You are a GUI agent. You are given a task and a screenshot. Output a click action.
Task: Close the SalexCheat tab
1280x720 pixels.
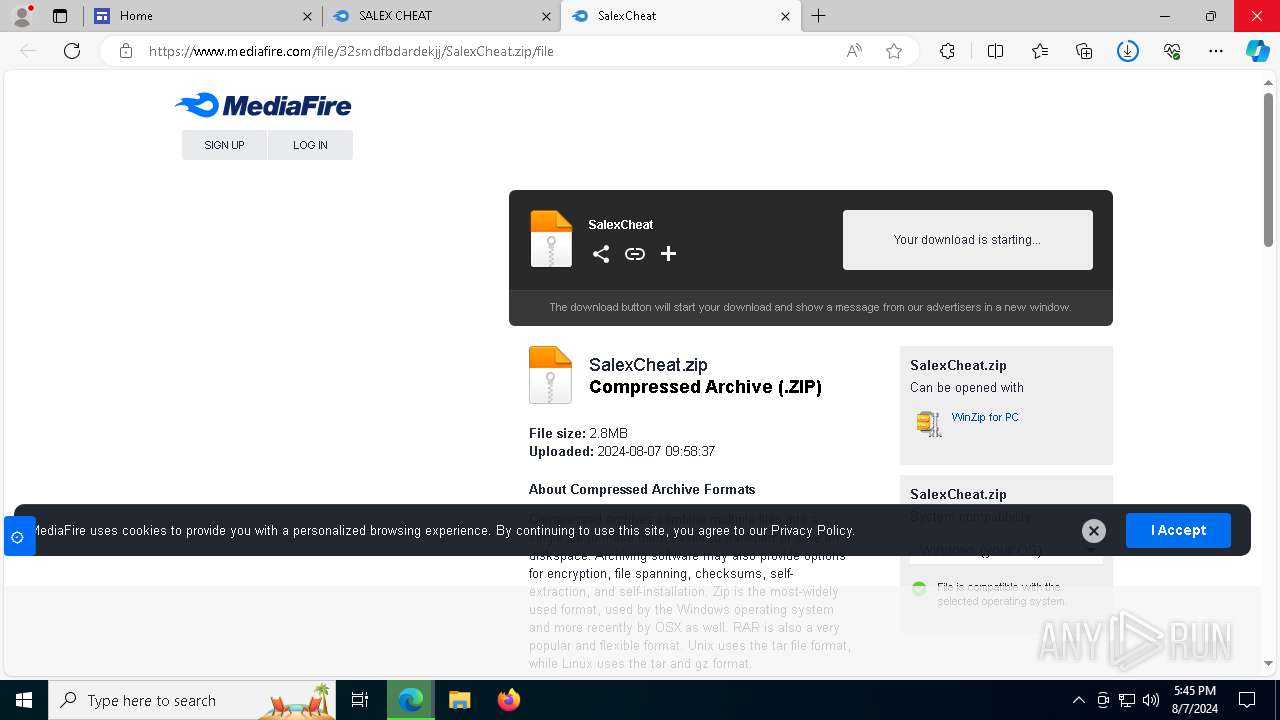tap(785, 16)
